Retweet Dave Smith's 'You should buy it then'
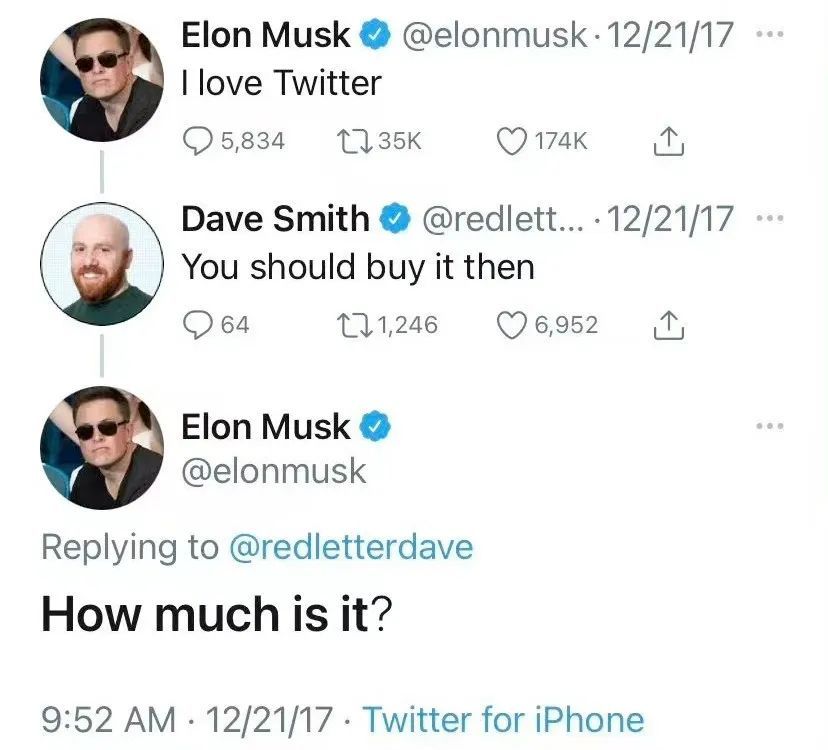The image size is (828, 750). tap(355, 324)
